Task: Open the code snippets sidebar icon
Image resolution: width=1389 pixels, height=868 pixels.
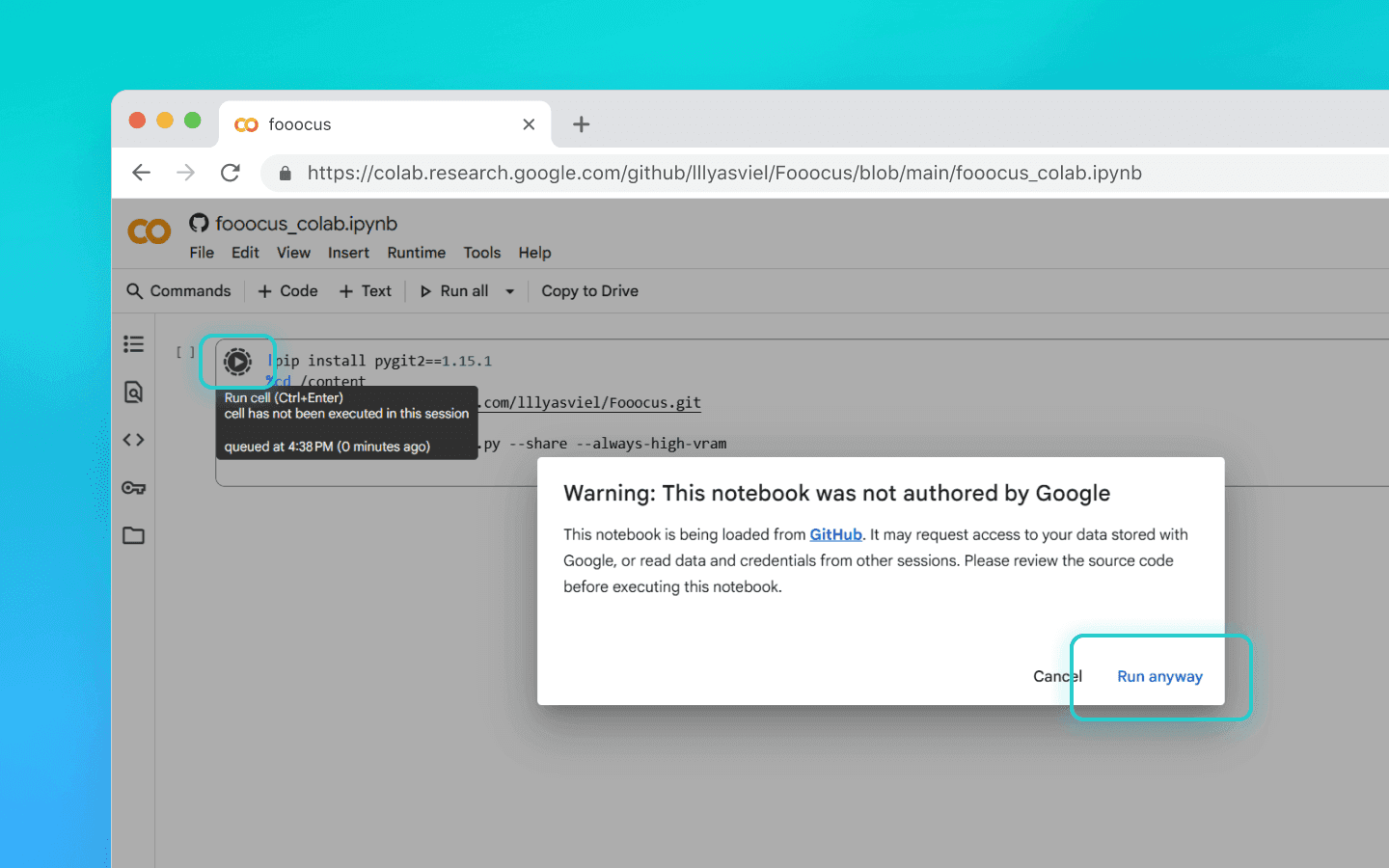Action: tap(134, 440)
